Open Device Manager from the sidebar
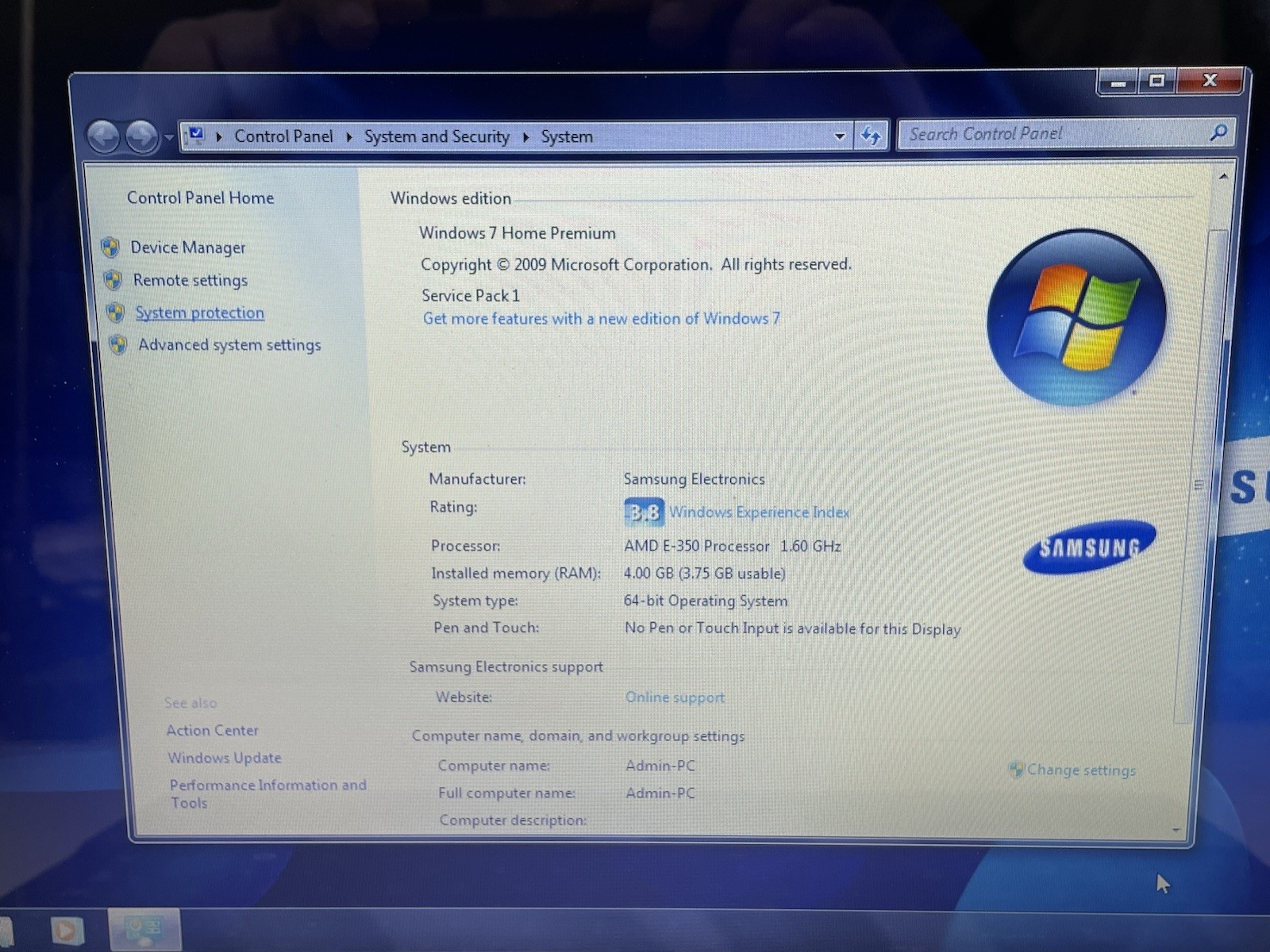Viewport: 1270px width, 952px height. pos(188,248)
